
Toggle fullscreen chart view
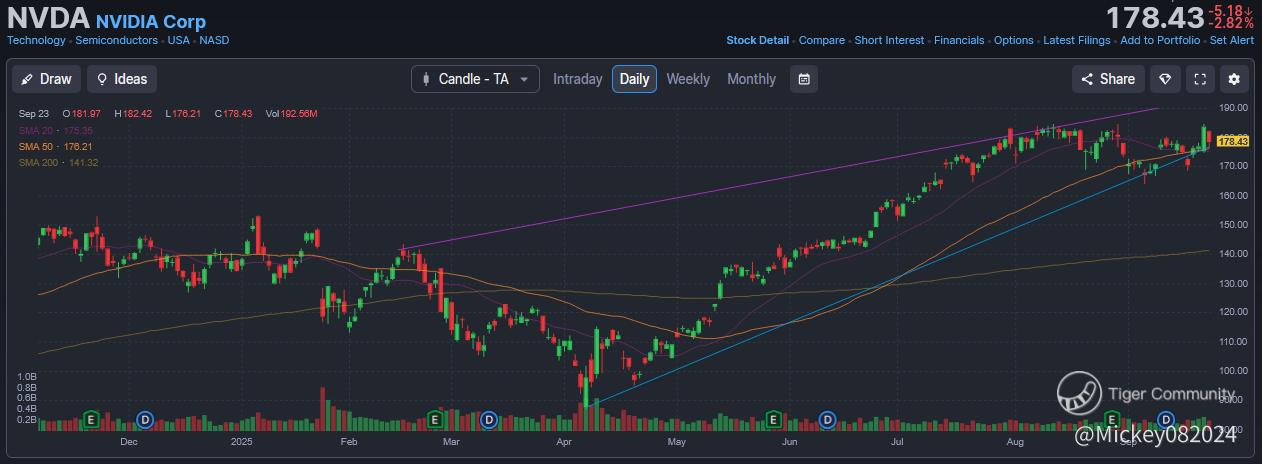click(1200, 79)
